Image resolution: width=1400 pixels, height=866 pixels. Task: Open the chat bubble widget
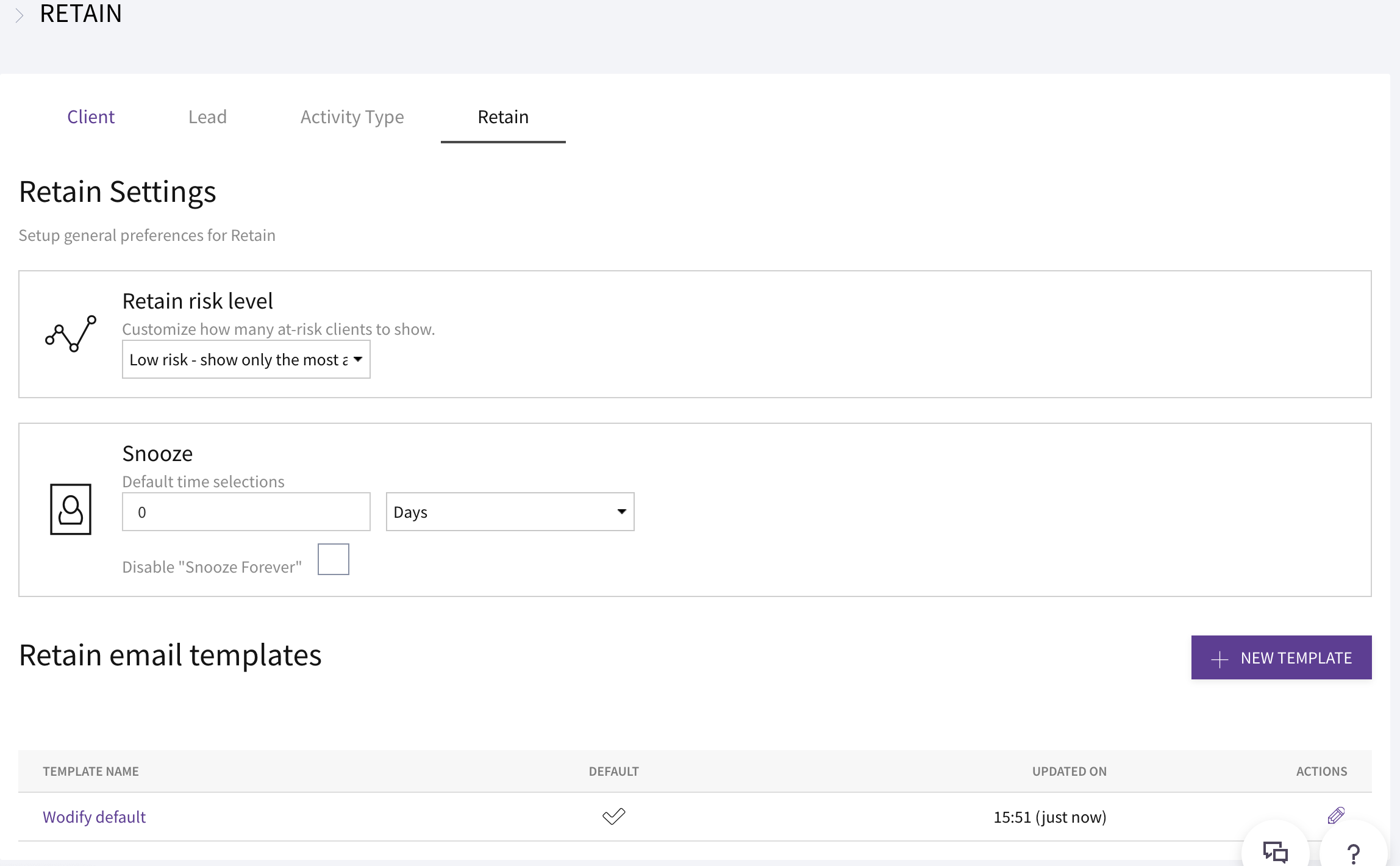(x=1275, y=851)
